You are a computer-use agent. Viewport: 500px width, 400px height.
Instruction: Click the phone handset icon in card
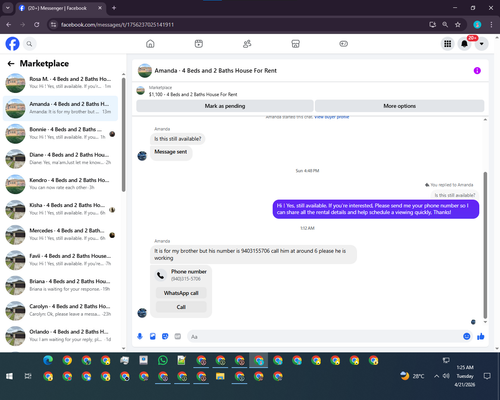pyautogui.click(x=161, y=275)
